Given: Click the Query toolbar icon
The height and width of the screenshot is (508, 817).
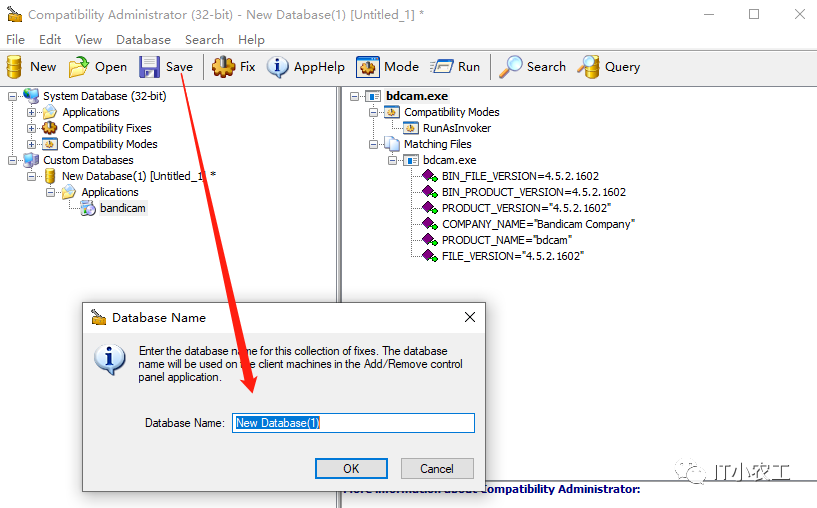Looking at the screenshot, I should 588,67.
